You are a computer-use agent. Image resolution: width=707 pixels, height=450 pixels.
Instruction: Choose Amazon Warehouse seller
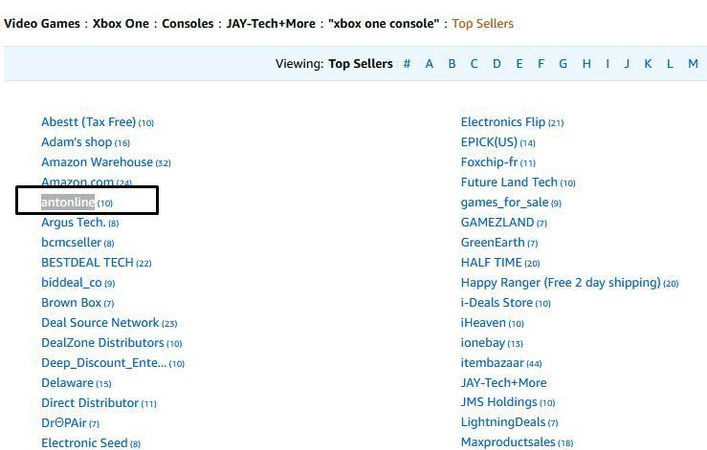pyautogui.click(x=97, y=162)
